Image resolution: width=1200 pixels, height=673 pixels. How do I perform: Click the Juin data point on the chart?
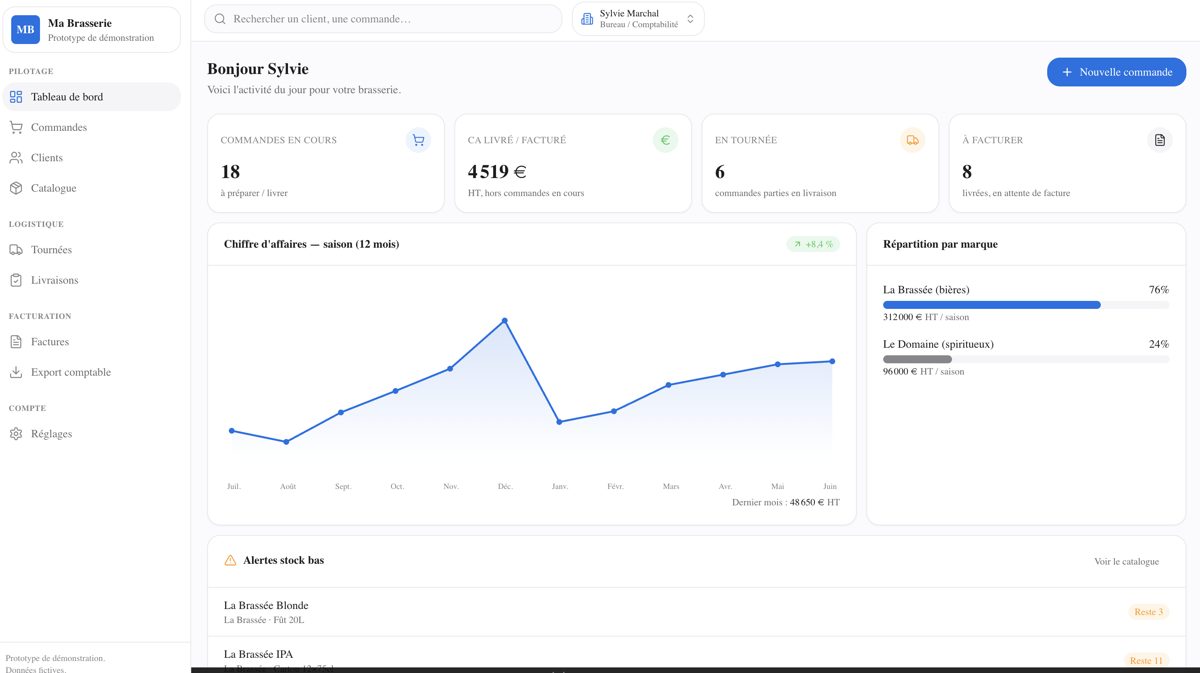tap(832, 361)
